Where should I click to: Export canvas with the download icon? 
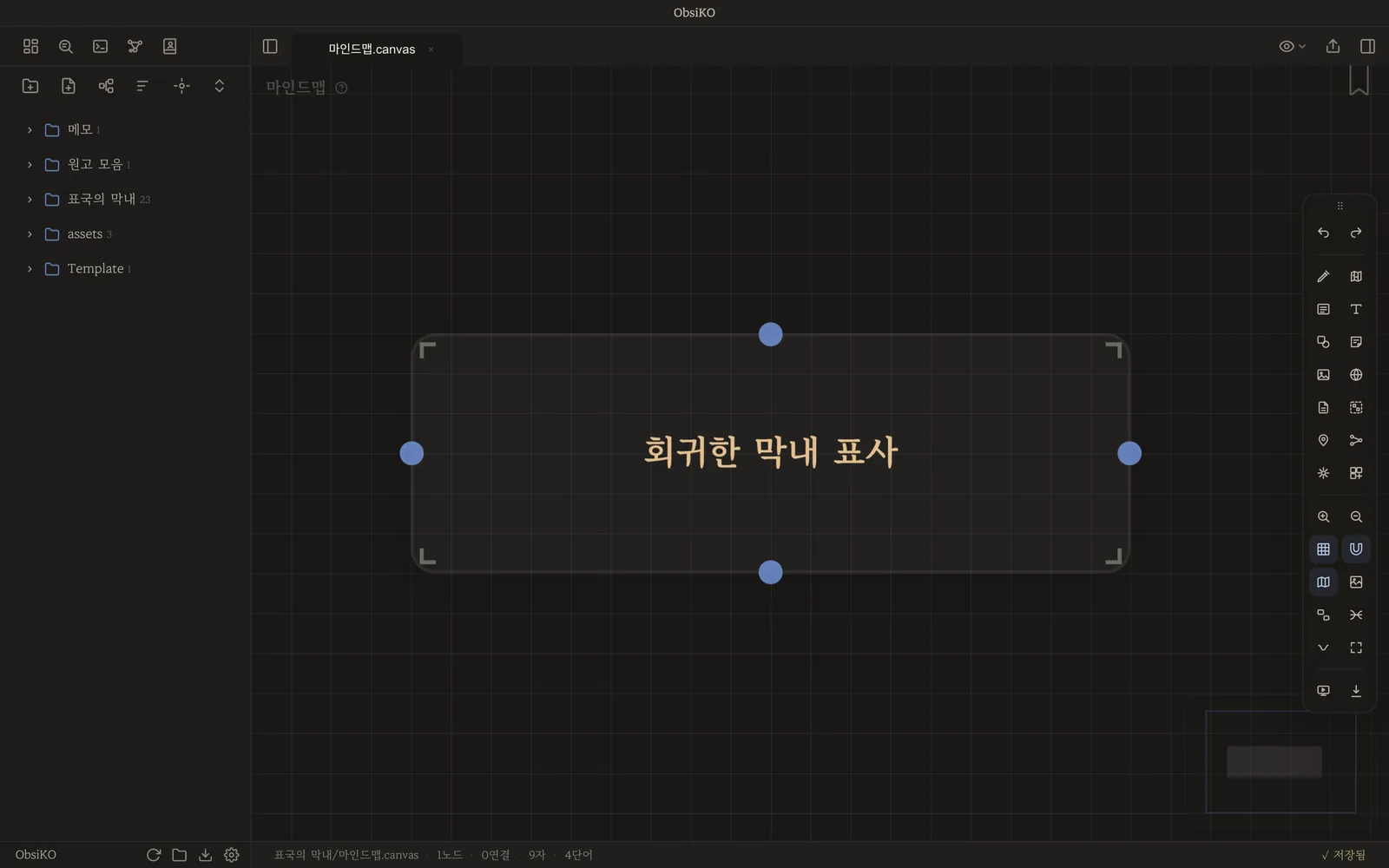(1356, 691)
